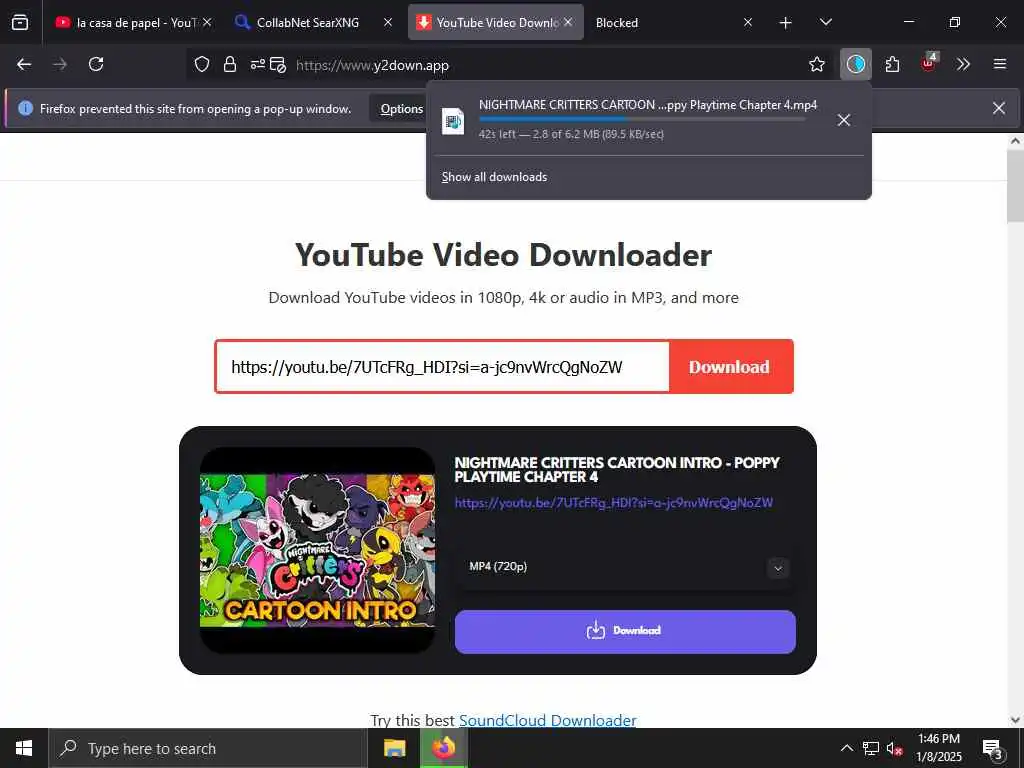Open the muted volume tray icon

coord(895,748)
